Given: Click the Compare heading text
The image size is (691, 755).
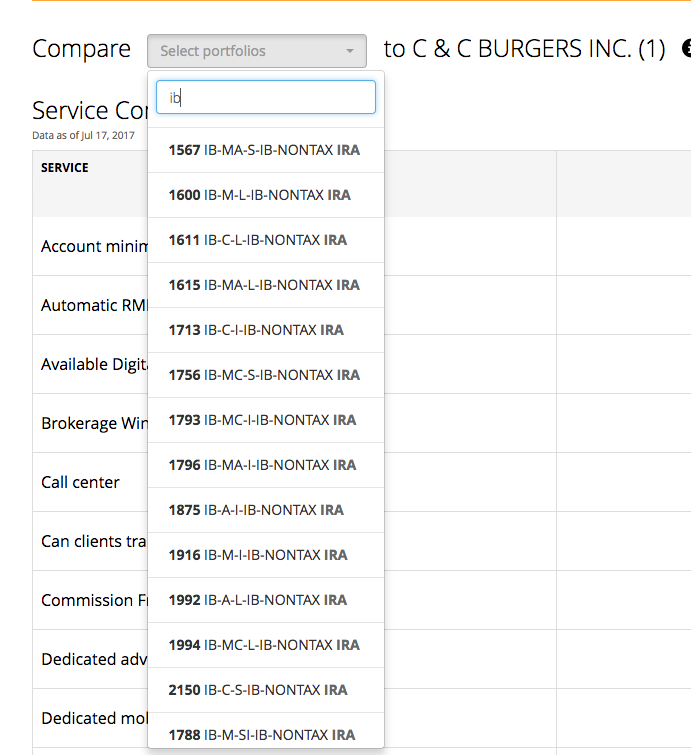Looking at the screenshot, I should 81,49.
